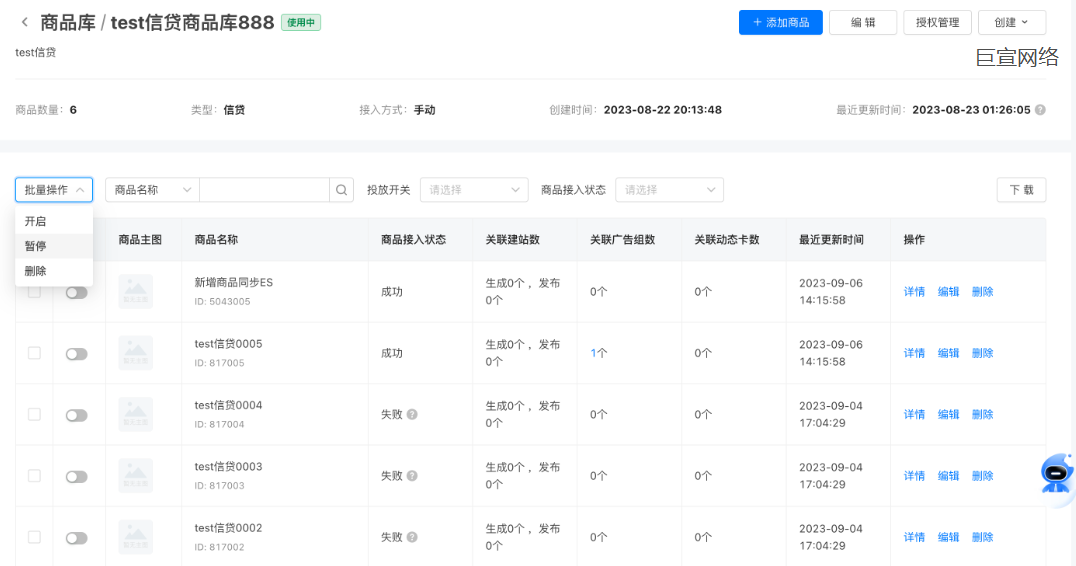The image size is (1076, 566).
Task: View 详情 for test信贷0004
Action: [914, 414]
